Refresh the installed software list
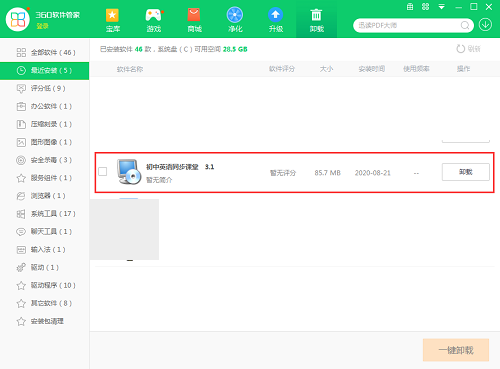The height and width of the screenshot is (369, 500). tap(468, 49)
